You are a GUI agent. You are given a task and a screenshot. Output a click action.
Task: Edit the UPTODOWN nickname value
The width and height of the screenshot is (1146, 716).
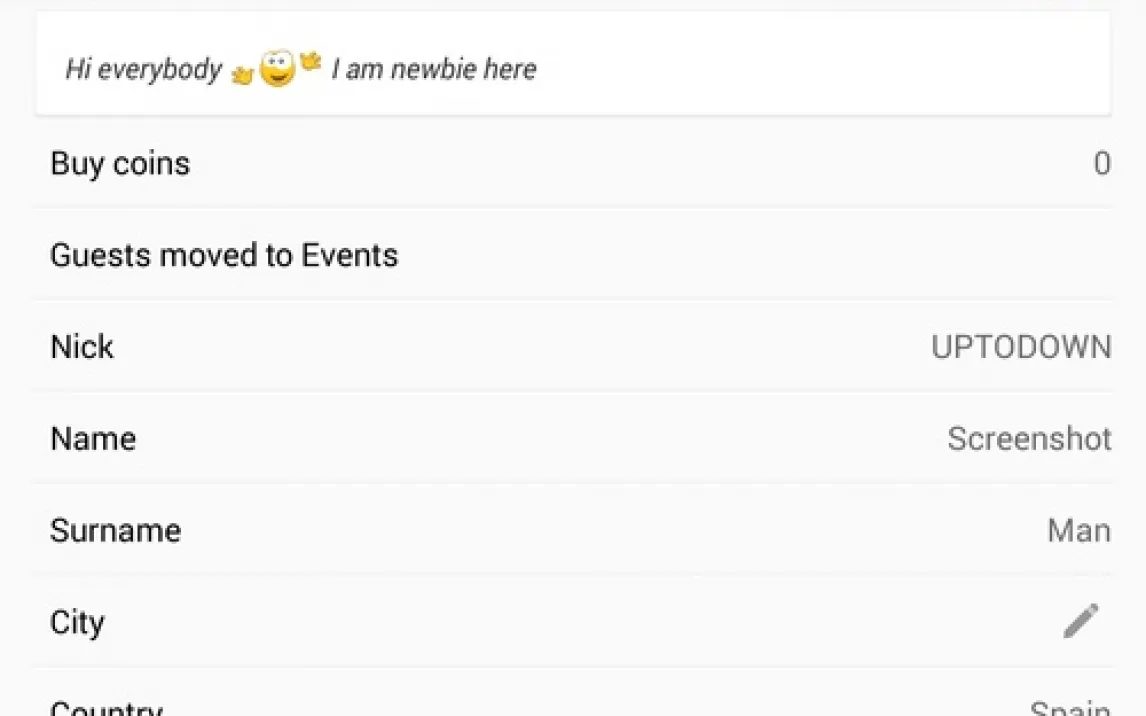click(1021, 347)
